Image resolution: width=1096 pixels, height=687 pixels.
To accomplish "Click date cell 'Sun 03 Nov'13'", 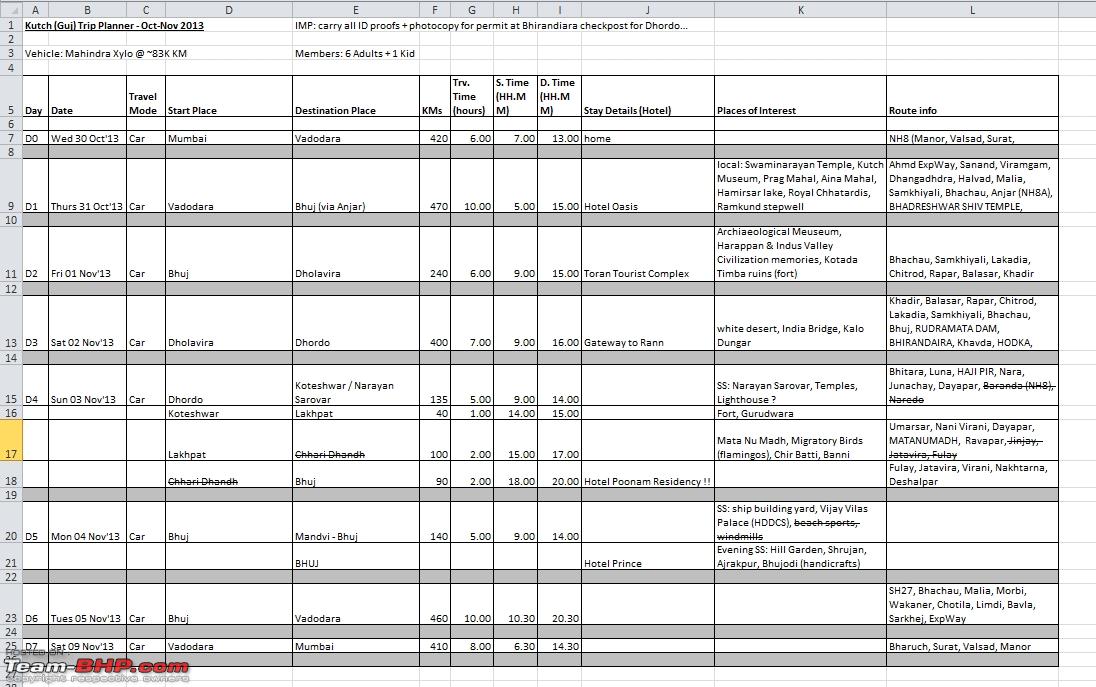I will (87, 385).
